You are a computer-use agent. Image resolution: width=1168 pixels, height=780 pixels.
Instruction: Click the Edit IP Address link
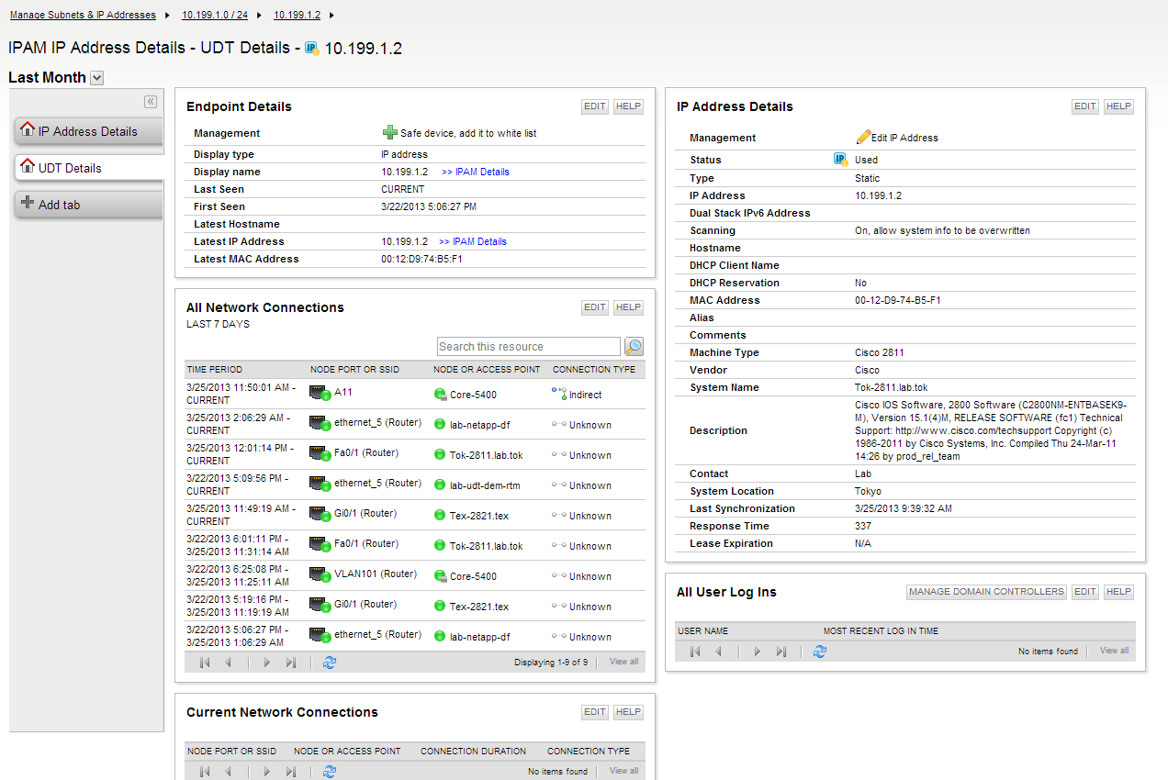(904, 138)
